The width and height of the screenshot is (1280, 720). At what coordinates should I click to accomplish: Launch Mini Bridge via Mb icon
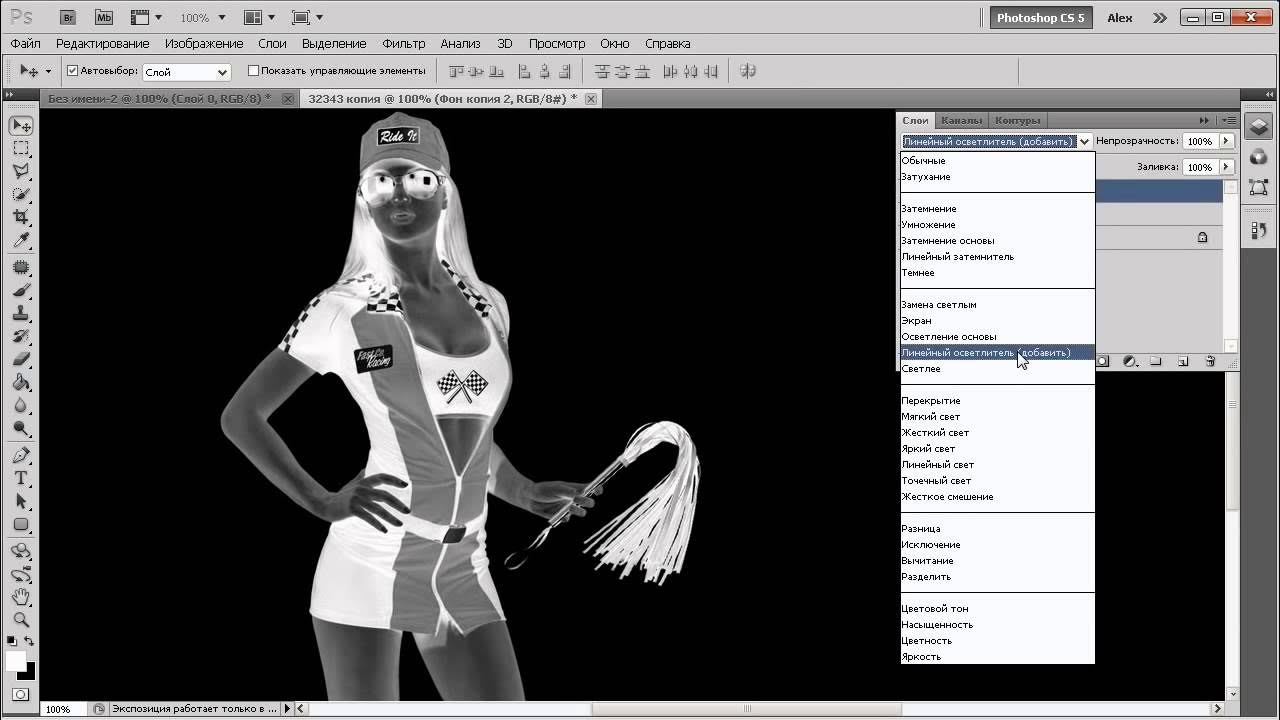click(x=103, y=17)
